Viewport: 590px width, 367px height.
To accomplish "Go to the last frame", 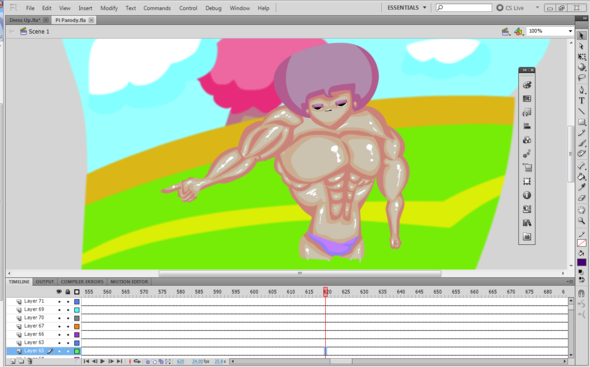I will tap(119, 361).
